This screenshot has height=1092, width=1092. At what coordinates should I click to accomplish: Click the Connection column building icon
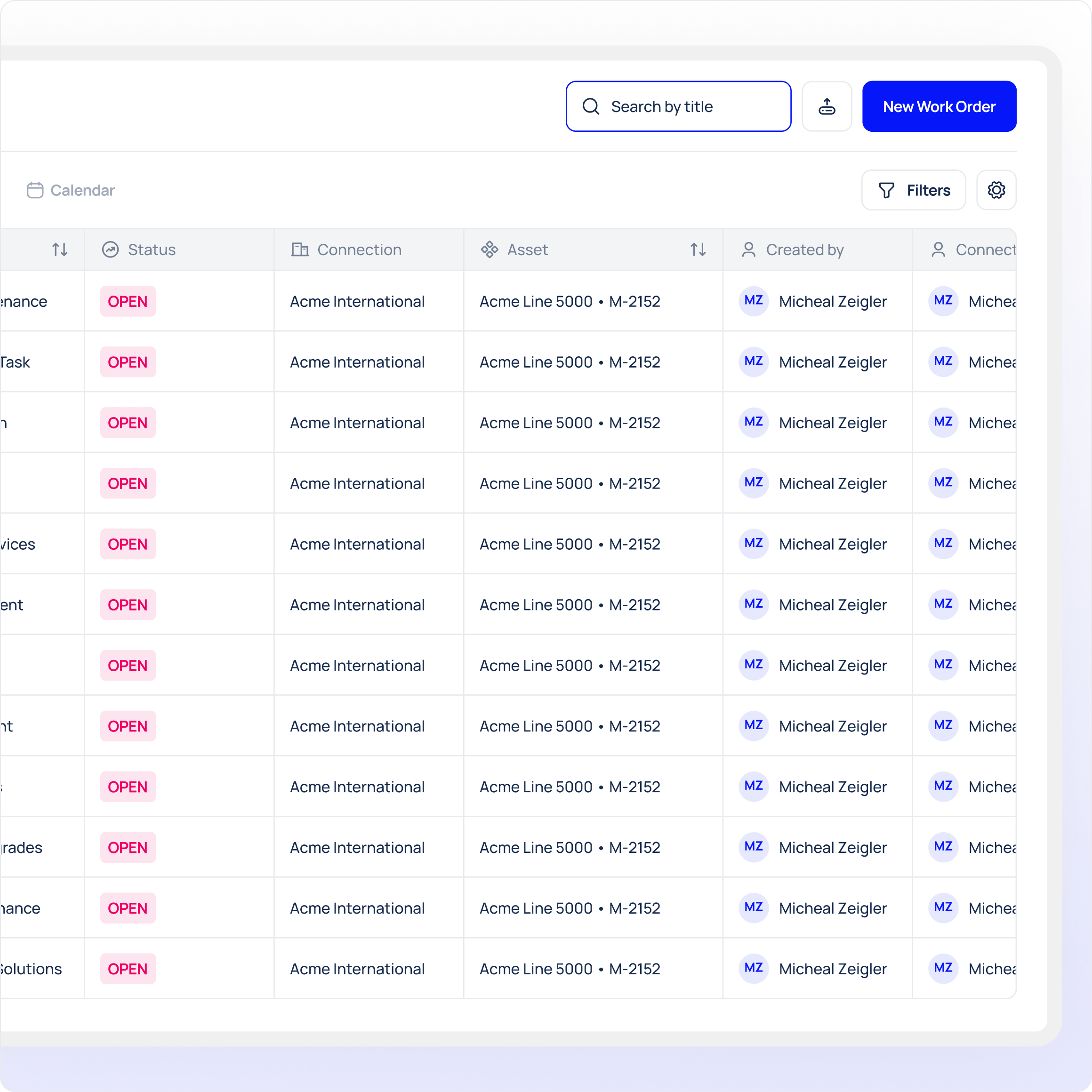point(299,249)
